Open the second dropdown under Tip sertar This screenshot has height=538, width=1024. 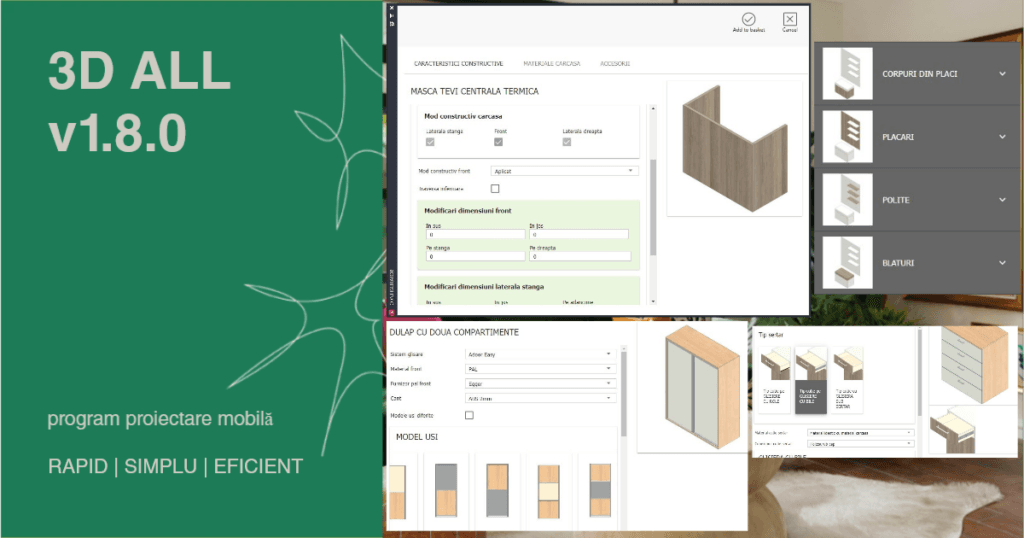pos(860,444)
